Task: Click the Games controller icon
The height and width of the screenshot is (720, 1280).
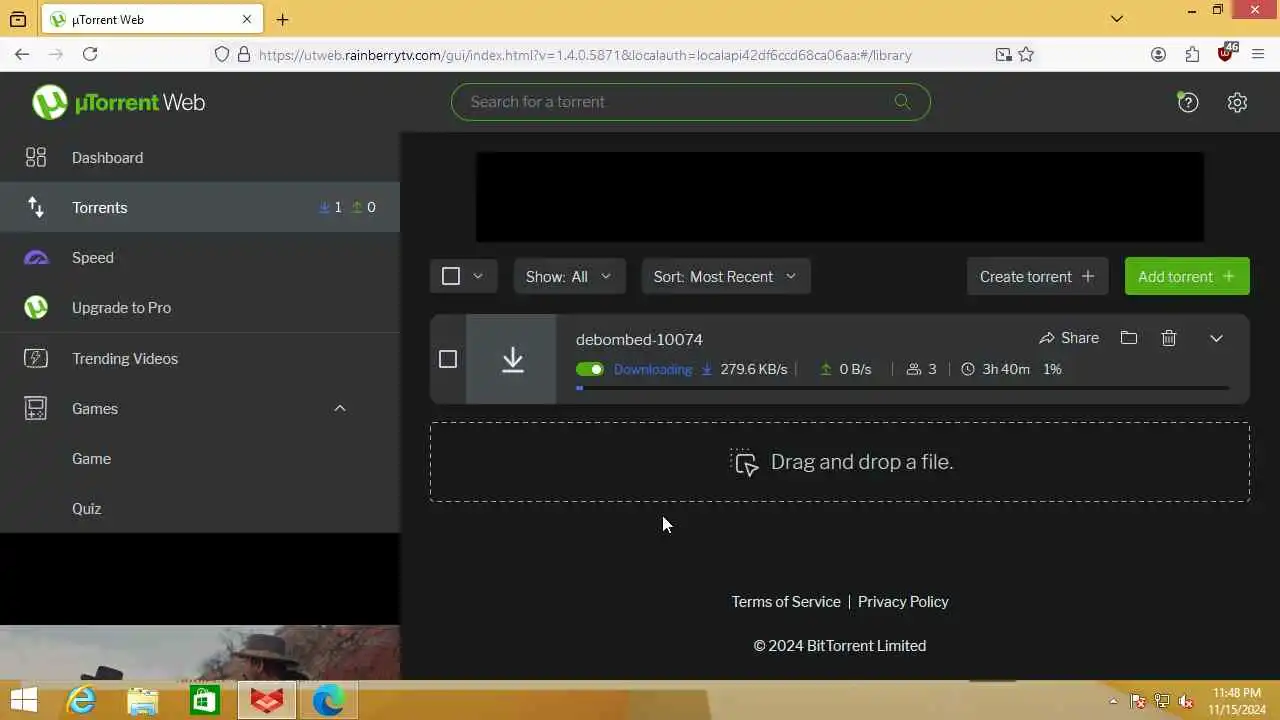Action: [36, 408]
